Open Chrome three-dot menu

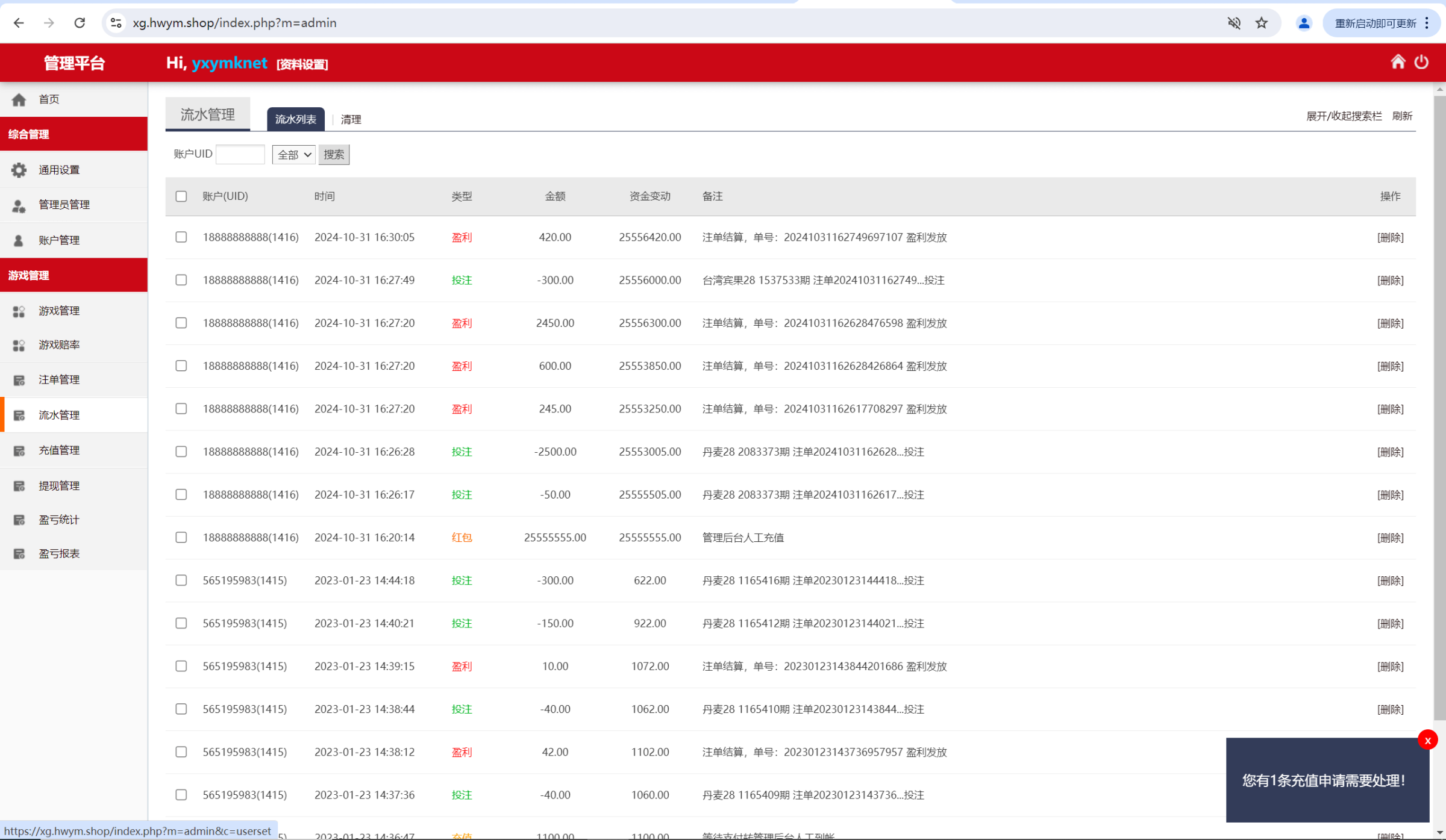(x=1427, y=23)
